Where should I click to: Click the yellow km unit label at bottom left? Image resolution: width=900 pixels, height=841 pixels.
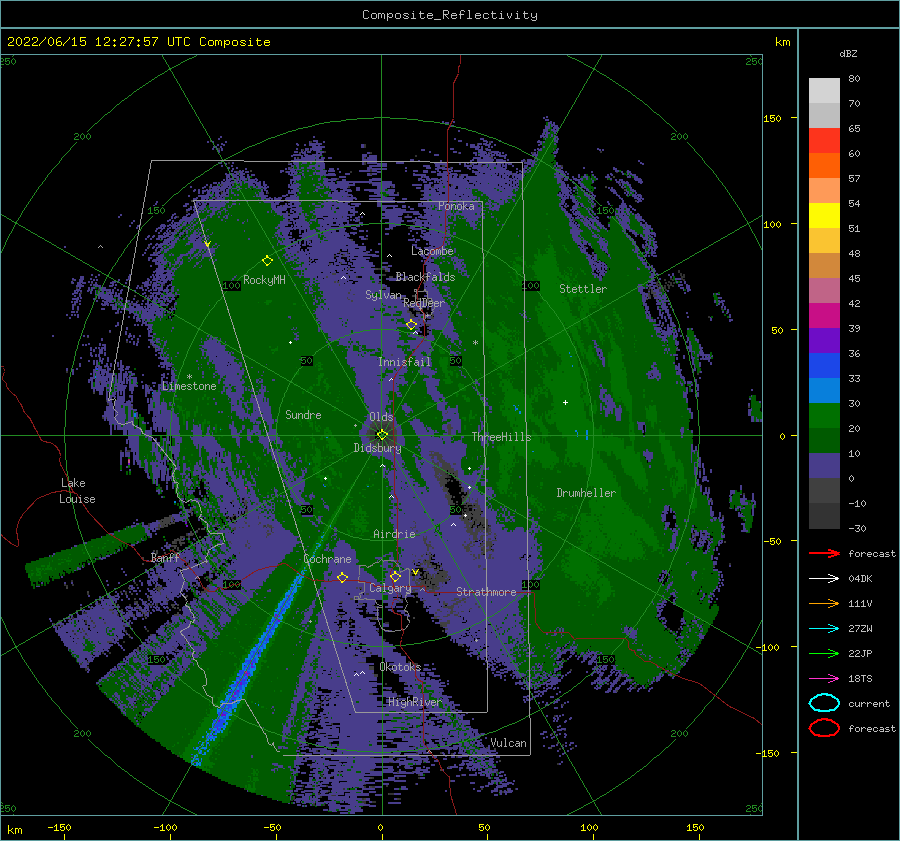(14, 830)
